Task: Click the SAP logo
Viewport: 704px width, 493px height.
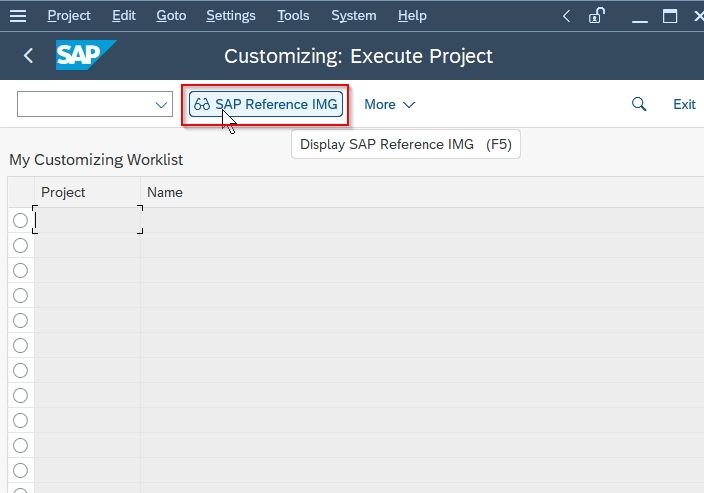Action: [86, 55]
